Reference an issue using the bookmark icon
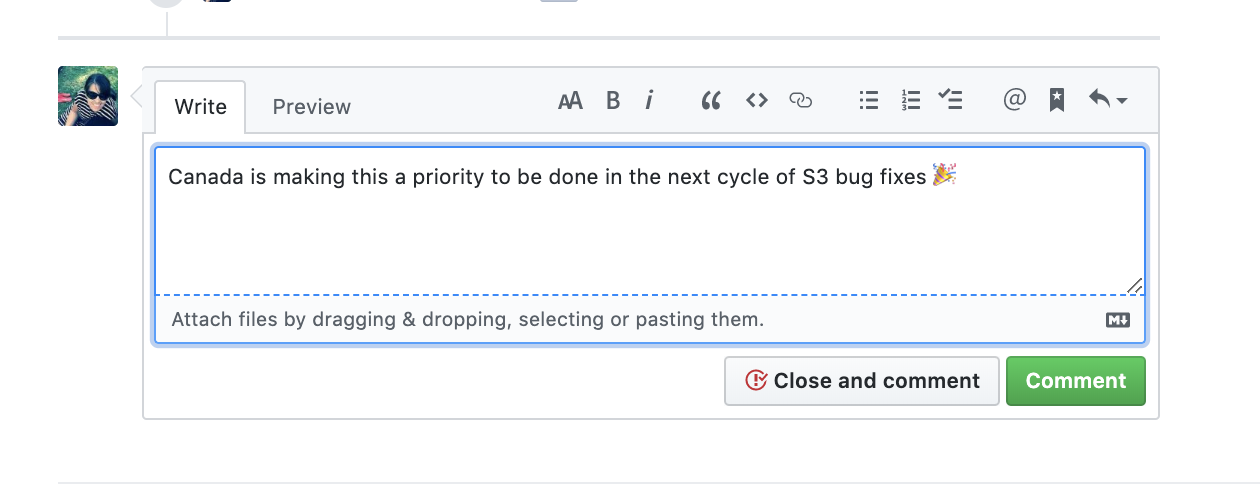The width and height of the screenshot is (1260, 486). (x=1057, y=100)
